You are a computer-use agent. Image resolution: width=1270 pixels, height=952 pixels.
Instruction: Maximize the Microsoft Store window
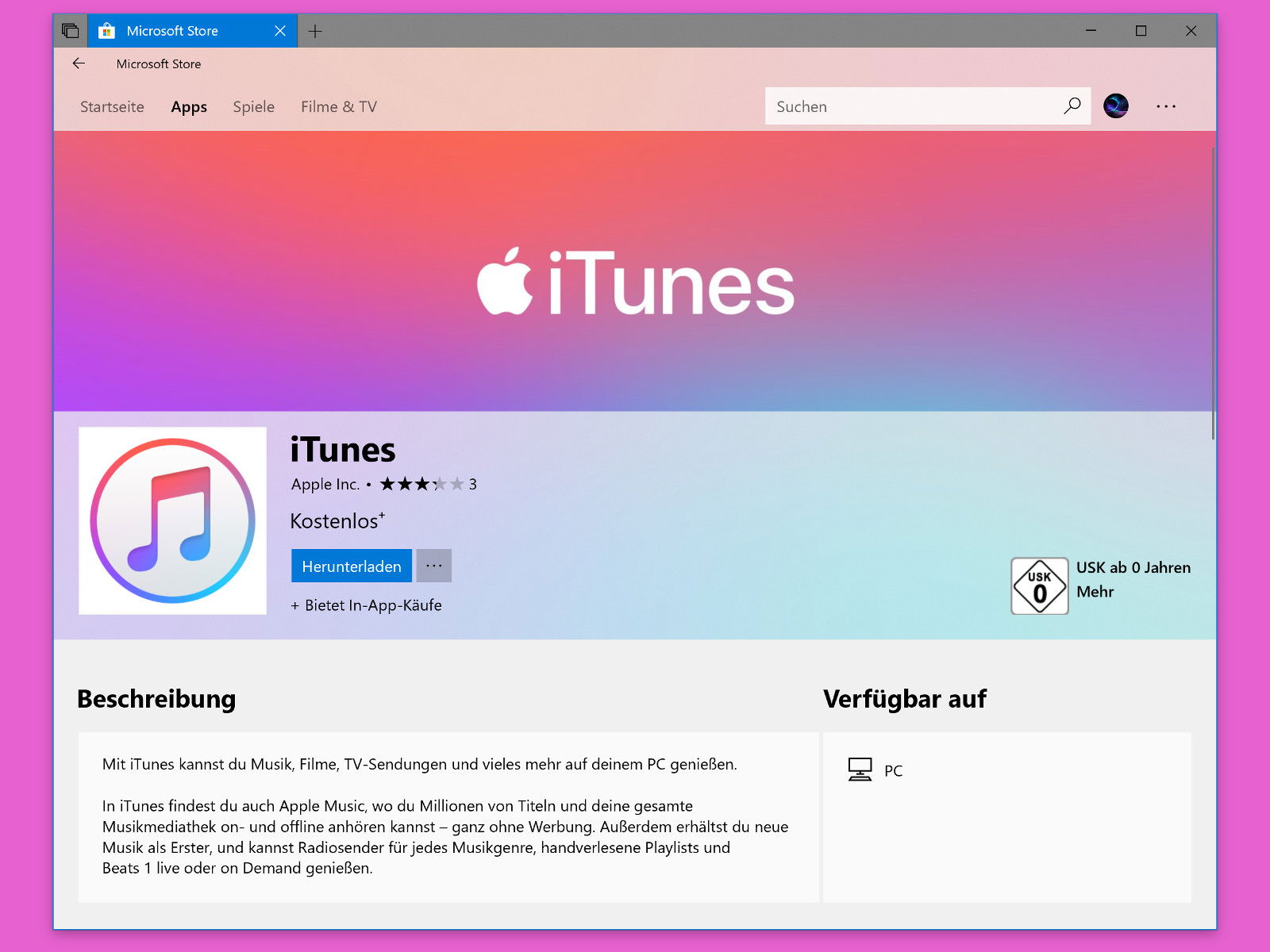pos(1141,31)
